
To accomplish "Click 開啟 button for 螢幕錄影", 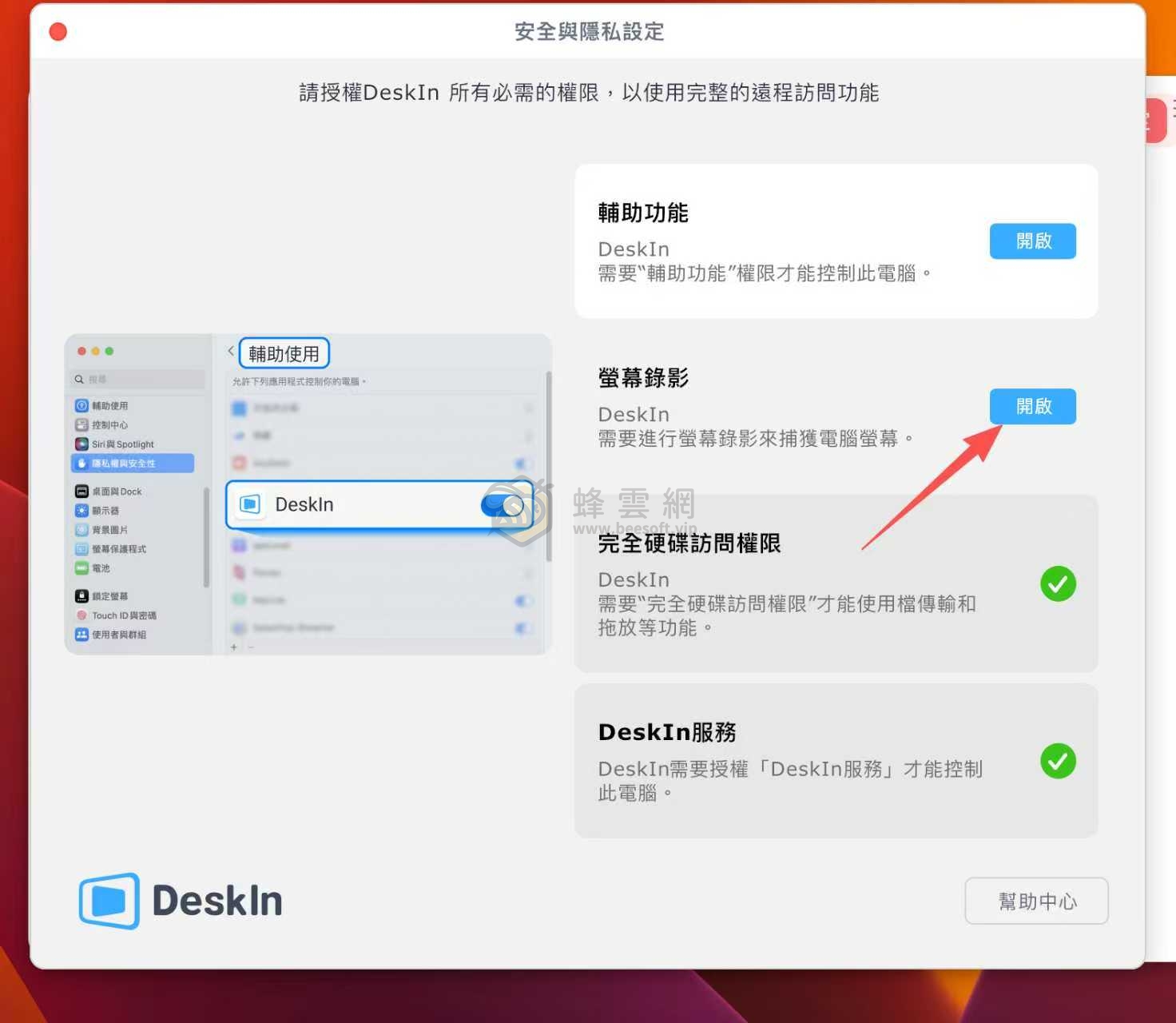I will coord(1032,406).
